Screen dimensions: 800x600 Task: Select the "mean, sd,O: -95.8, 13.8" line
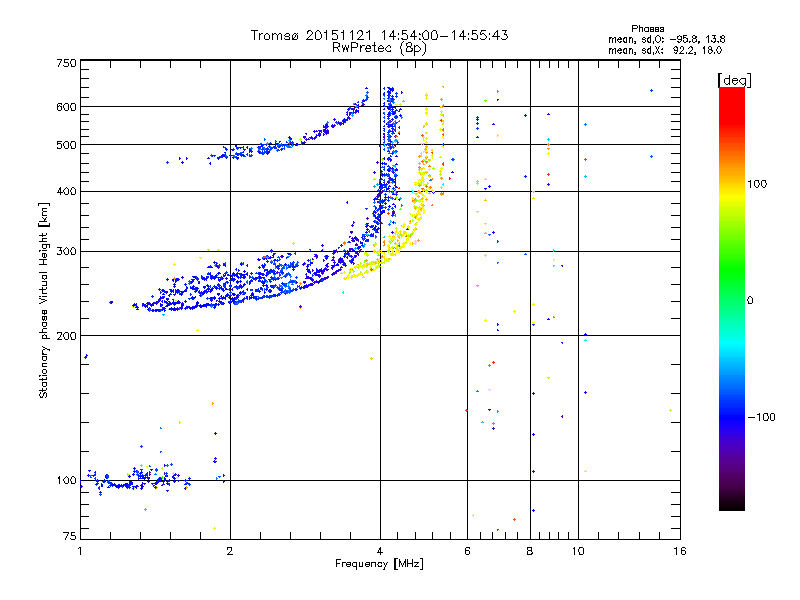(x=666, y=39)
